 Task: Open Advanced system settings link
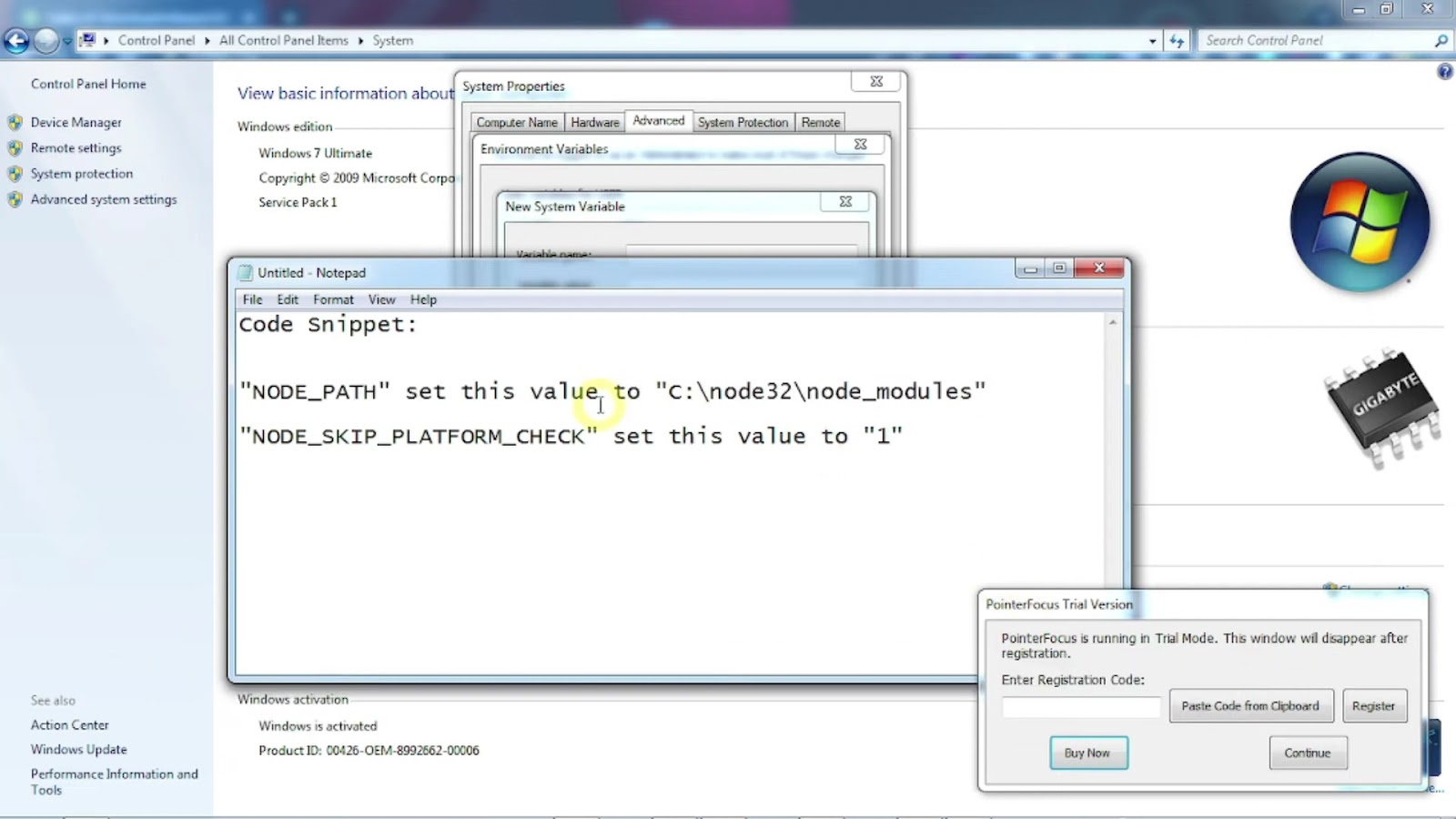click(x=104, y=199)
